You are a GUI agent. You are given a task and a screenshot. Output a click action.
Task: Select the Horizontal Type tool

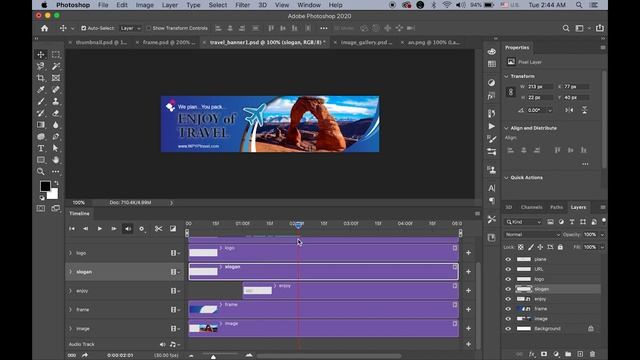tap(41, 148)
